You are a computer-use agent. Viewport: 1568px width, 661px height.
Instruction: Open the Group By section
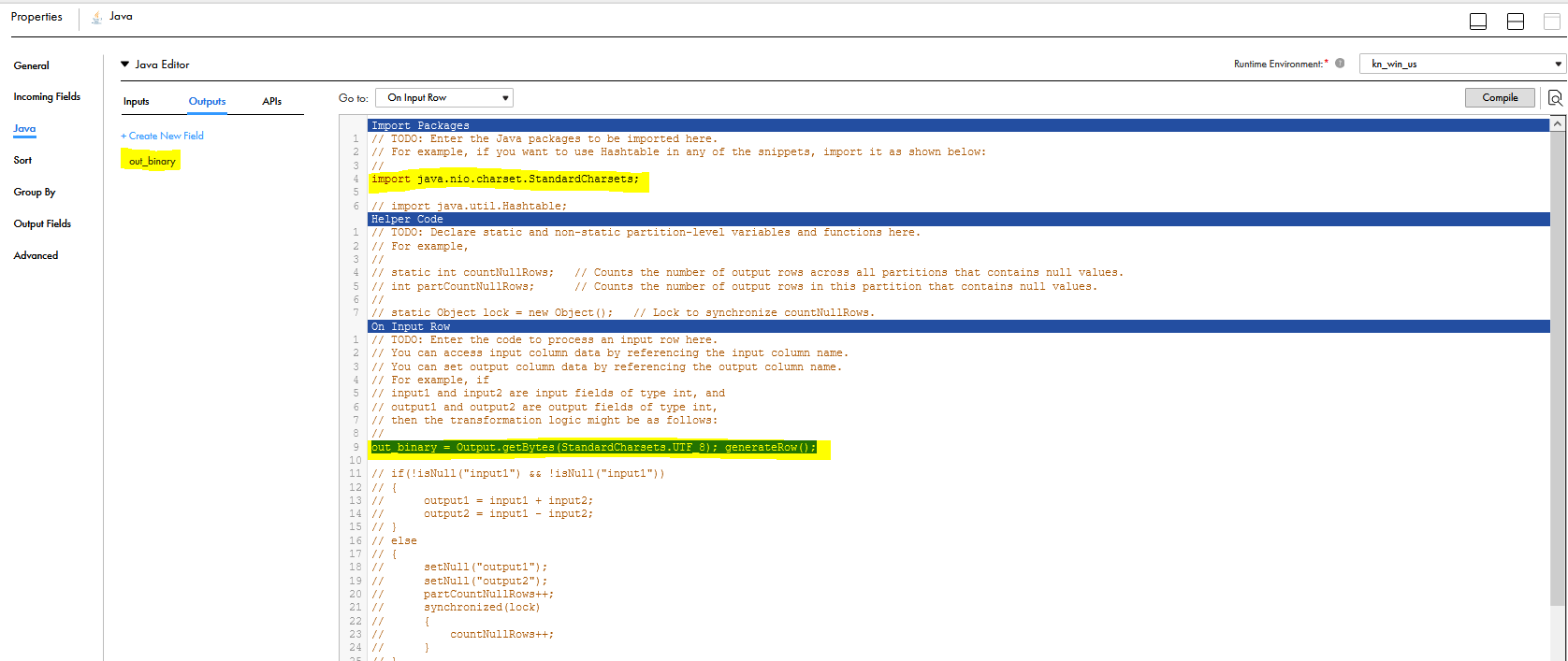point(35,192)
